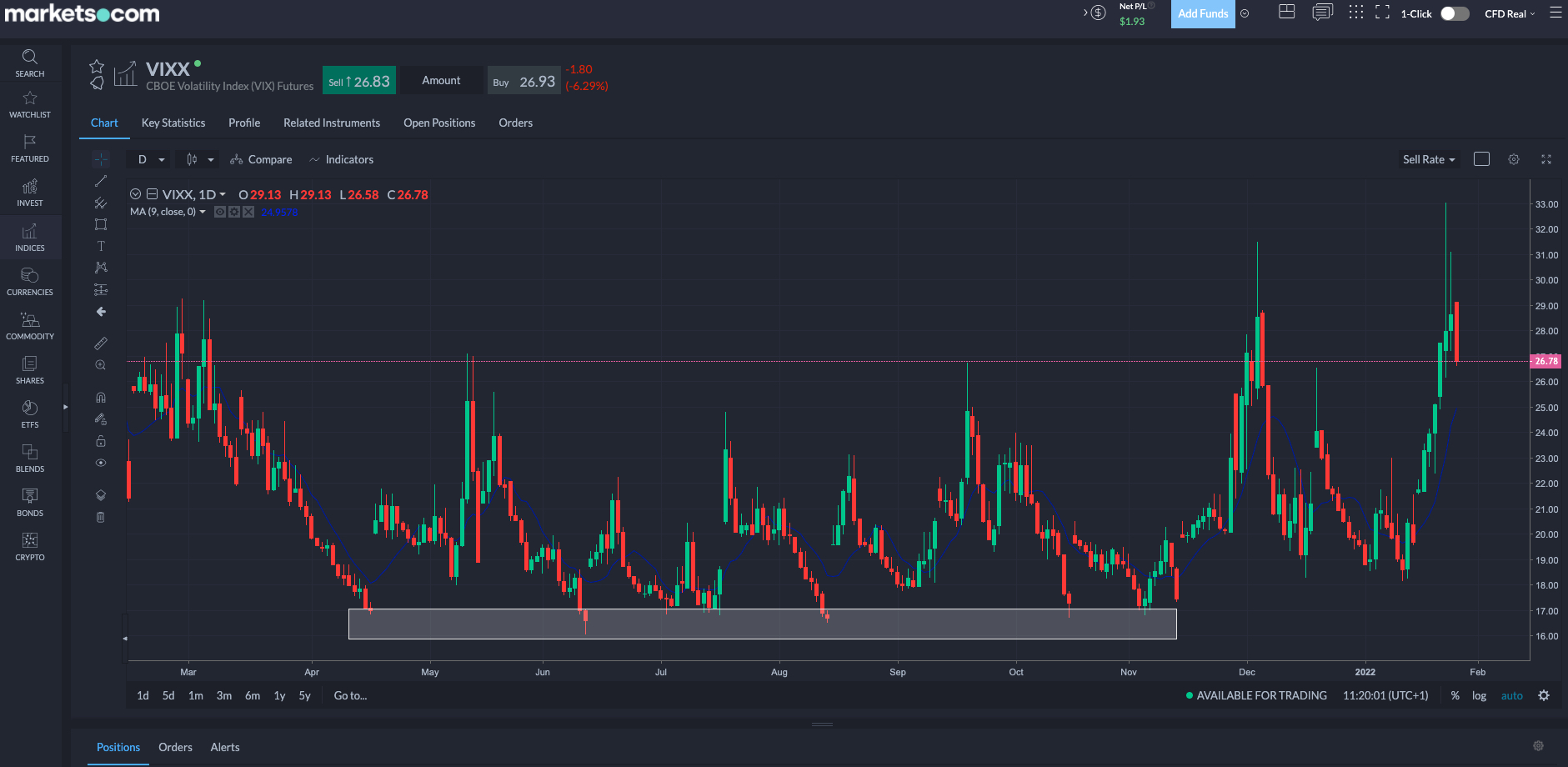Open the Sell Rate dropdown
The width and height of the screenshot is (1568, 767).
[1429, 159]
